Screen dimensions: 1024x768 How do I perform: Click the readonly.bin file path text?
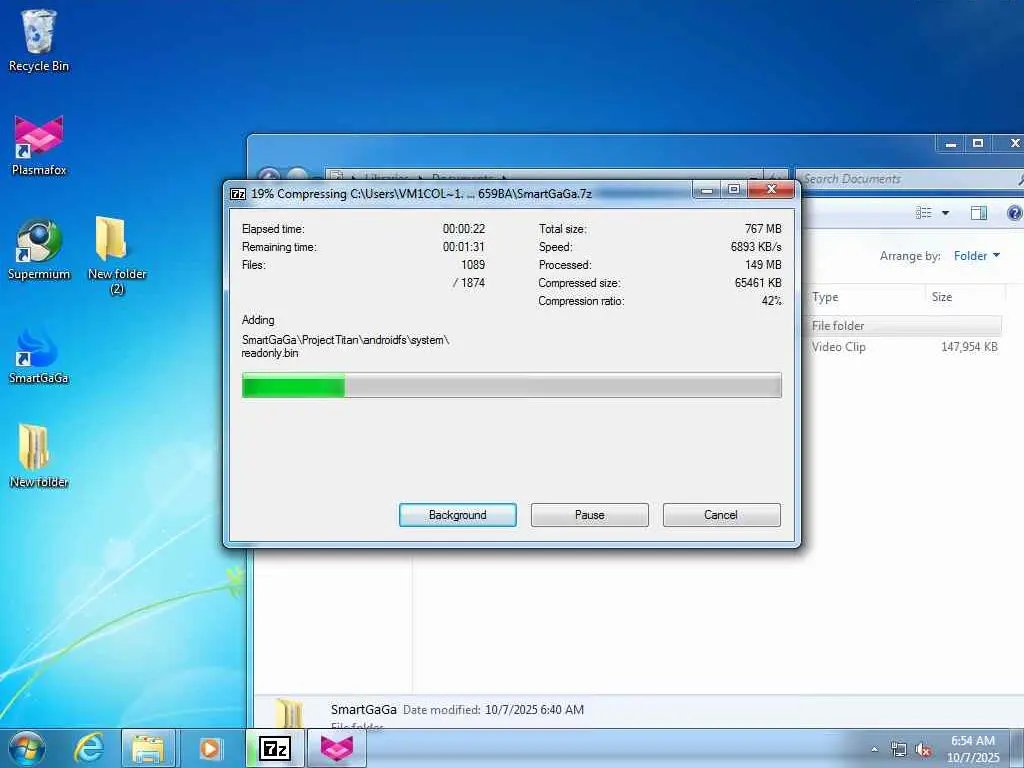(x=345, y=346)
